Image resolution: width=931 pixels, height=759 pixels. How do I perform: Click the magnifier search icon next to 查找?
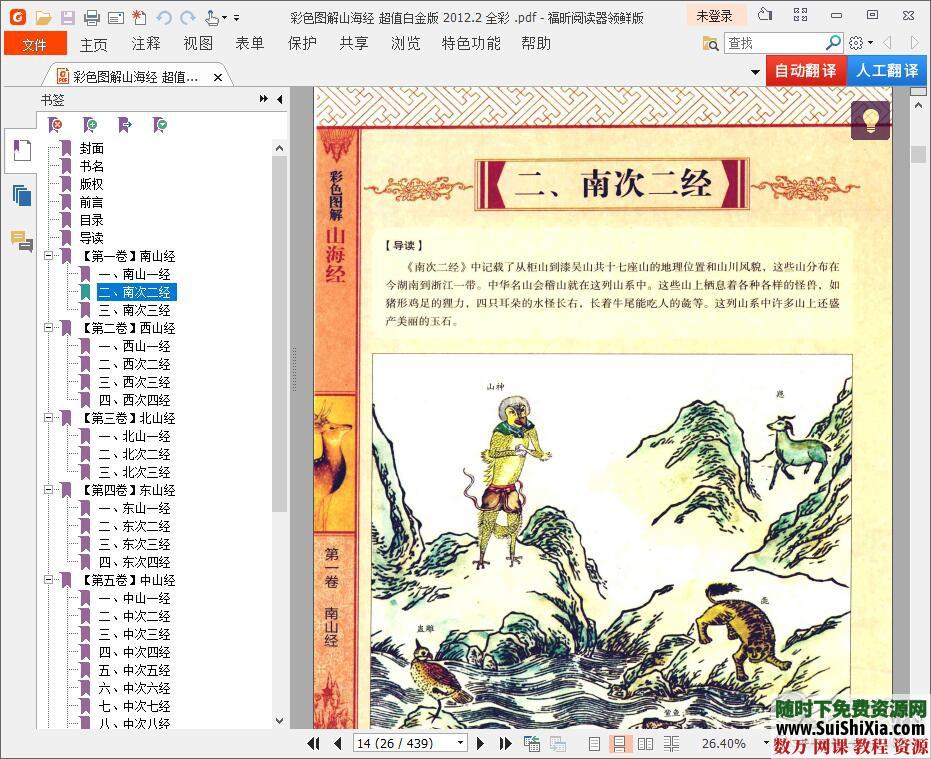831,44
